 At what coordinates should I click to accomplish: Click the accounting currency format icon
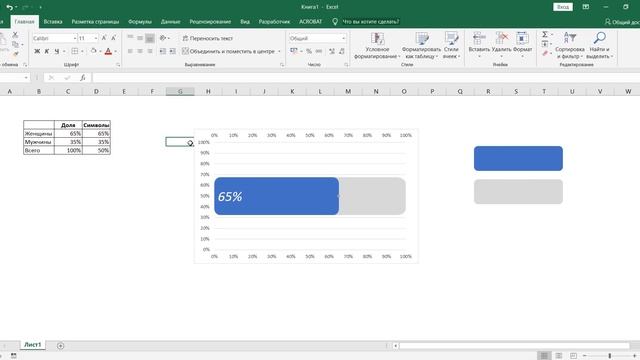point(294,51)
